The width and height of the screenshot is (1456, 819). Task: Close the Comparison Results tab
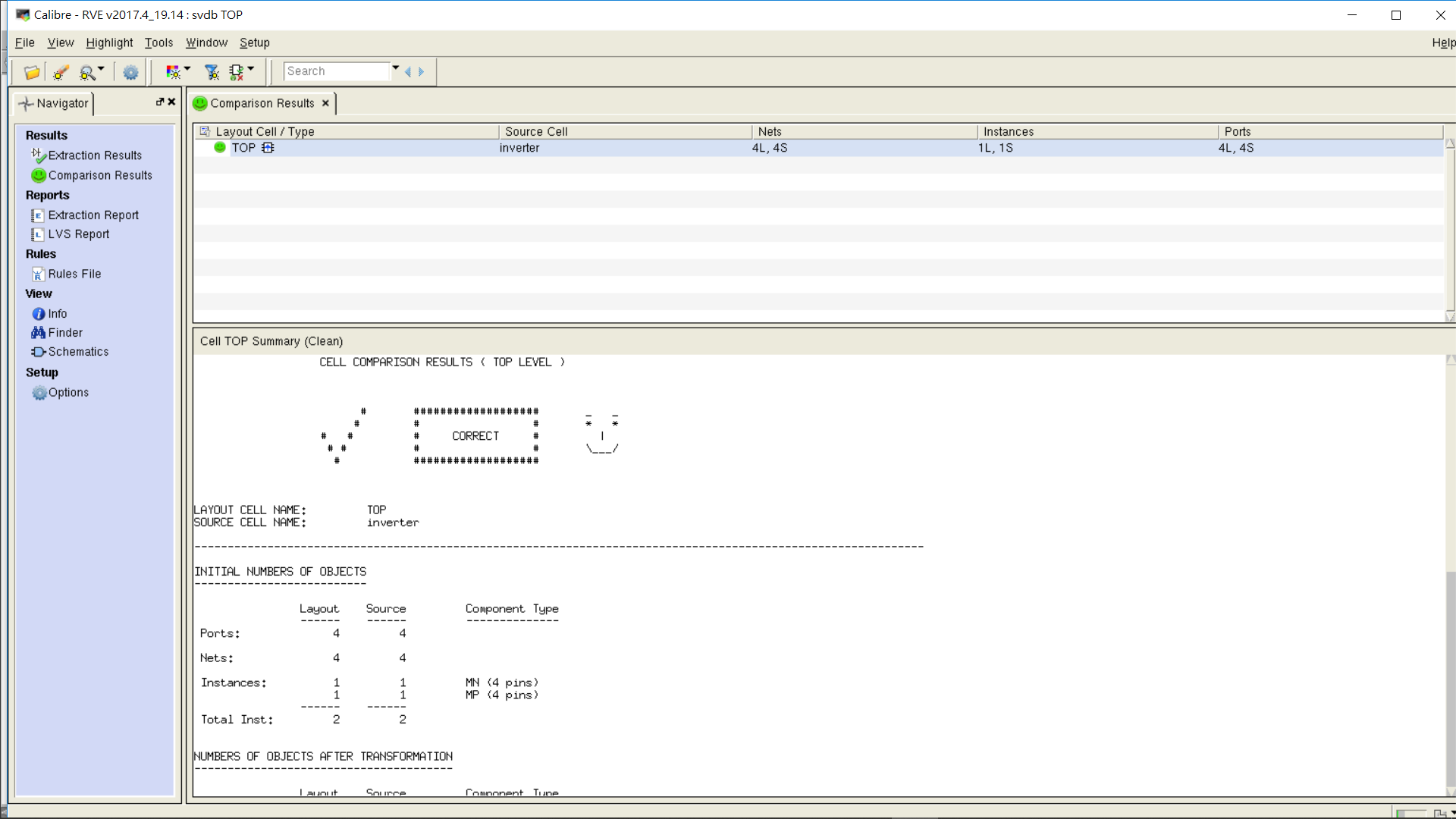325,103
